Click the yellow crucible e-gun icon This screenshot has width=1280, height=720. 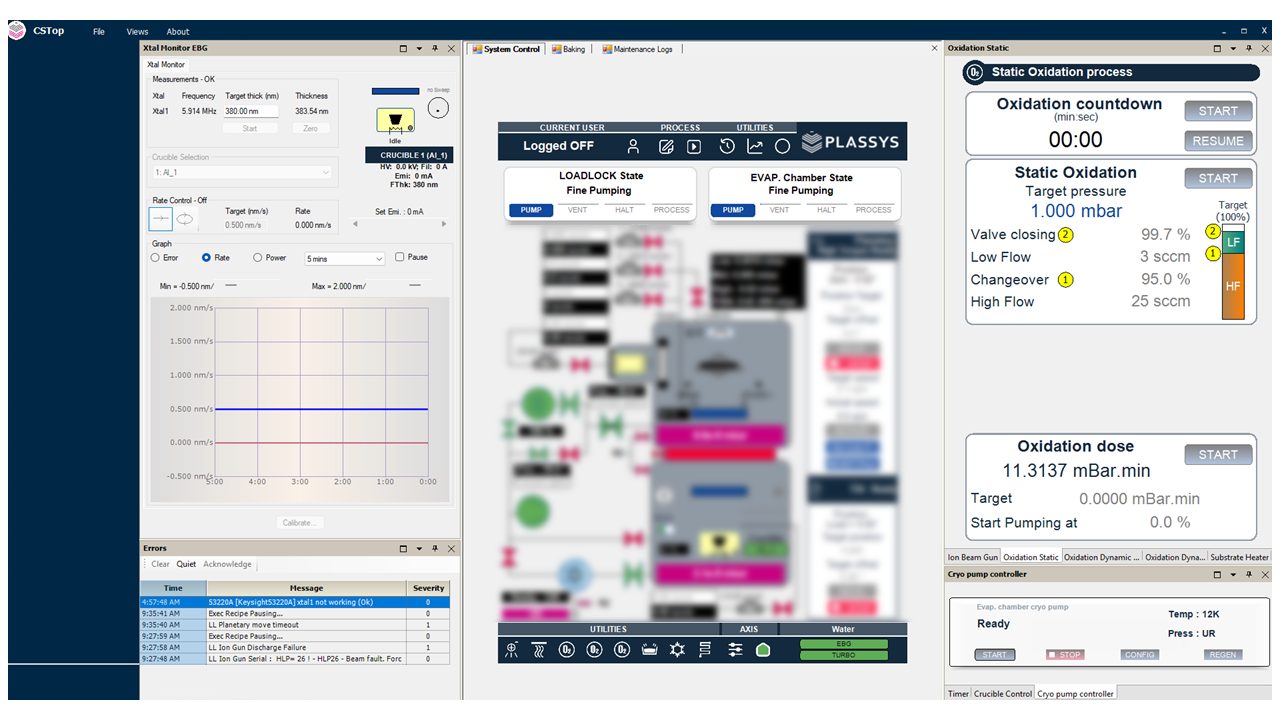coord(395,121)
